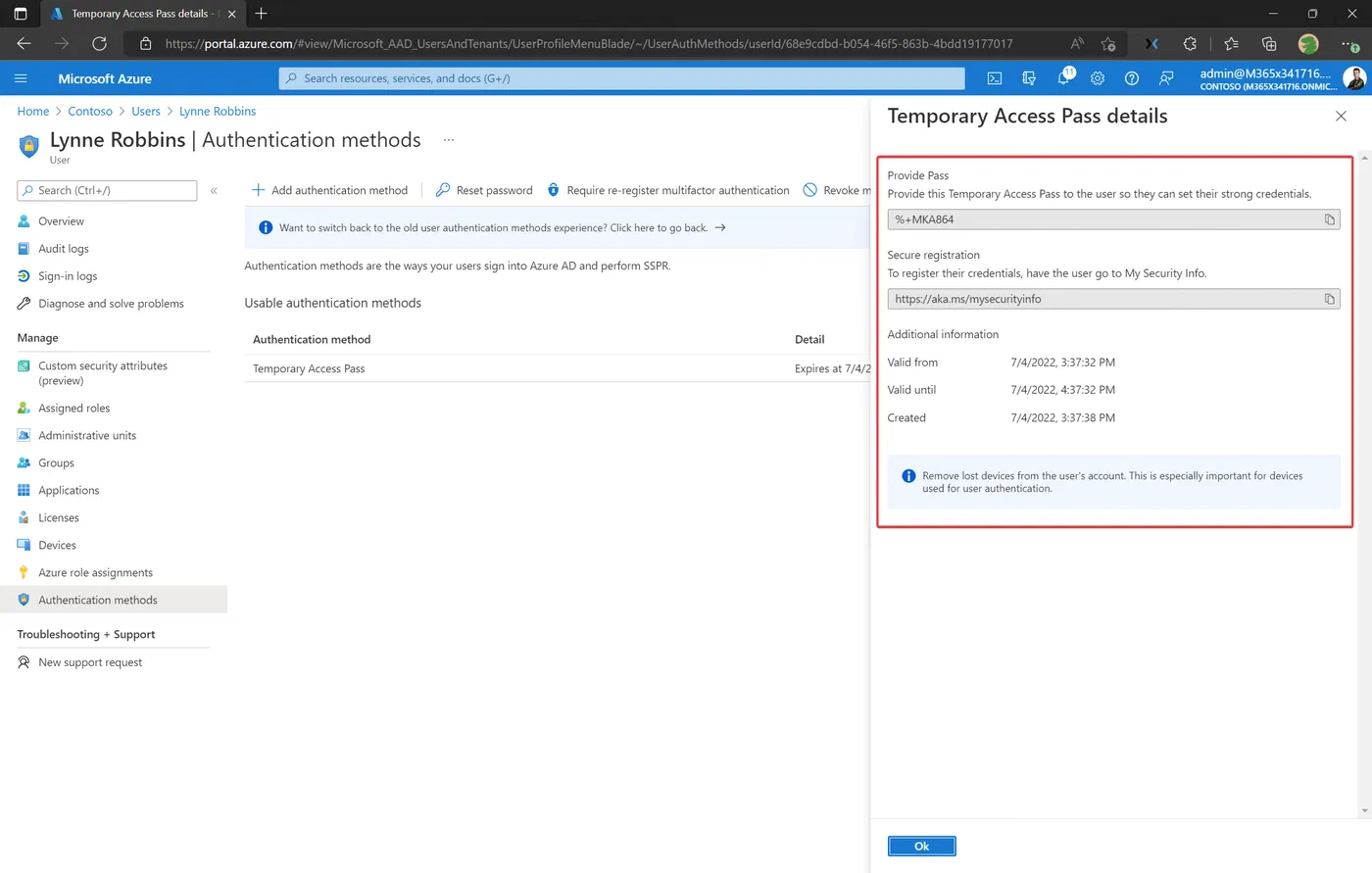Open browser Collections icon
This screenshot has height=873, width=1372.
[1268, 44]
